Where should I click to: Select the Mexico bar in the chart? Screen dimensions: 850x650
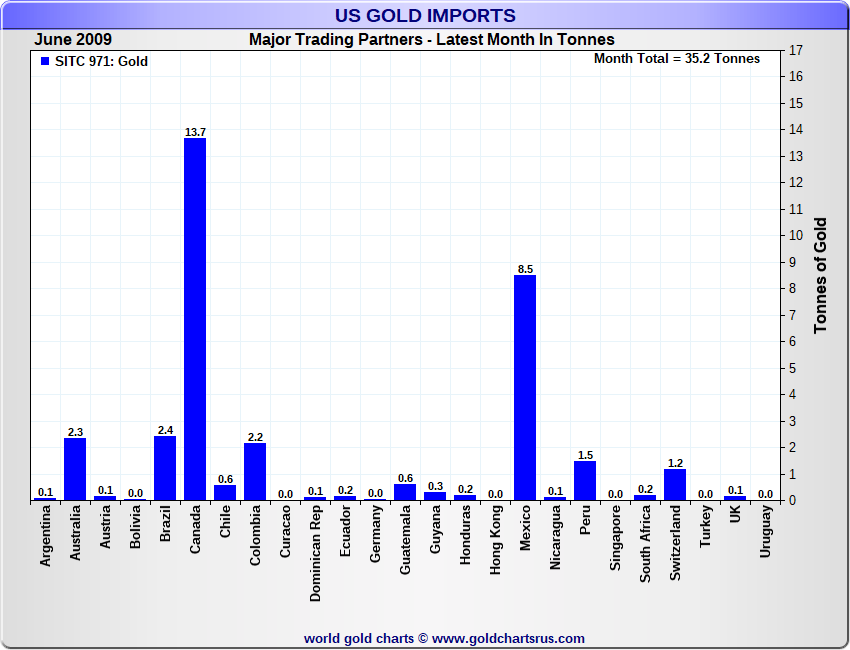pyautogui.click(x=525, y=388)
